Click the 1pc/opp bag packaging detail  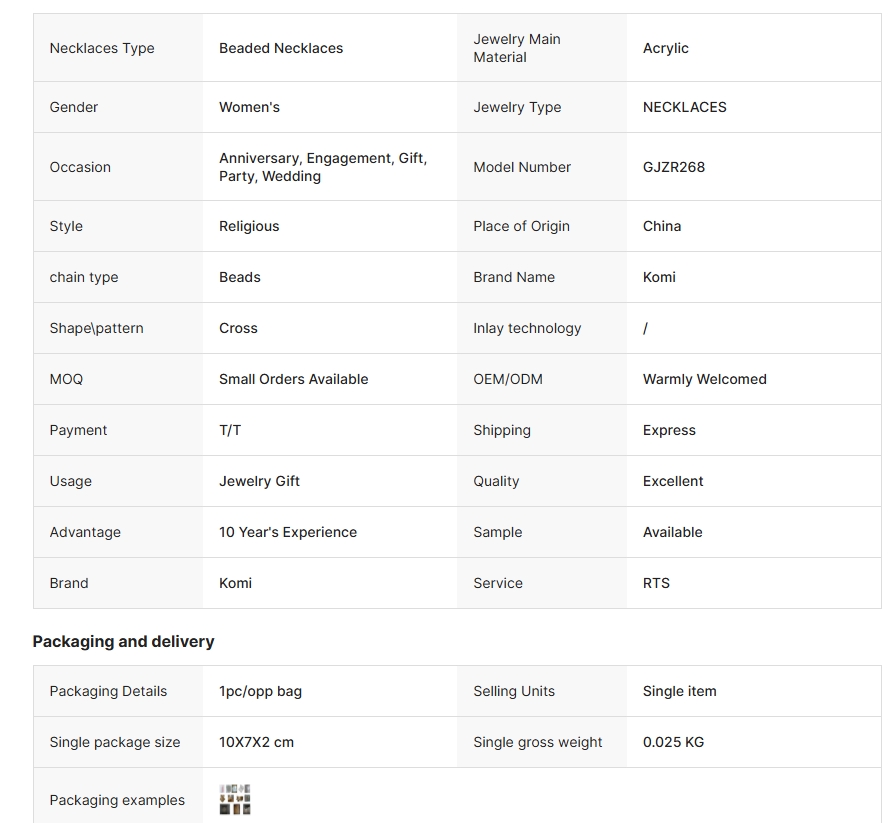pos(260,691)
